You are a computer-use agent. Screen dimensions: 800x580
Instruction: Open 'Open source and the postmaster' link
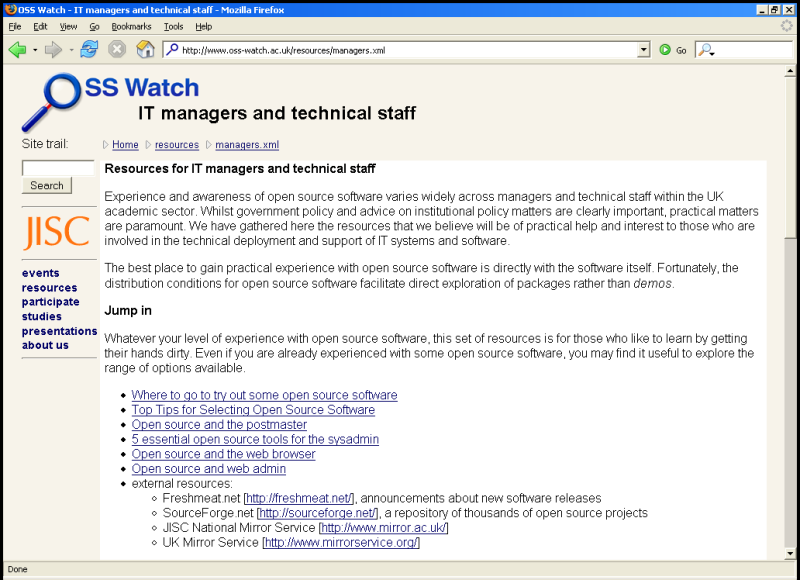tap(219, 424)
